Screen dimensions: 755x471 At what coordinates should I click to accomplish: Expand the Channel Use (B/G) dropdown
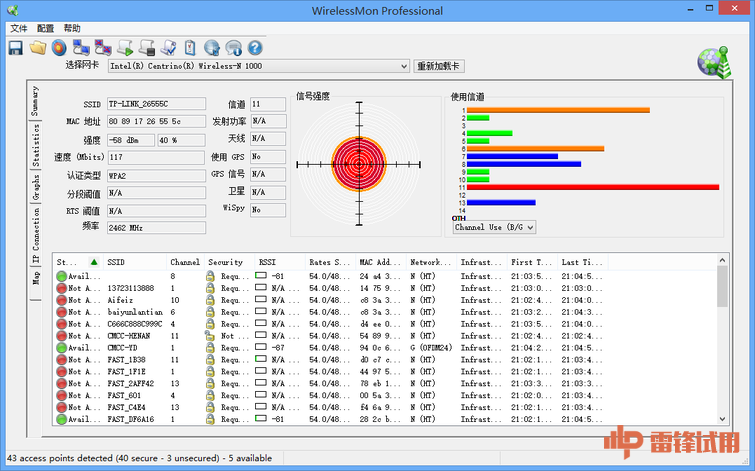pyautogui.click(x=495, y=227)
